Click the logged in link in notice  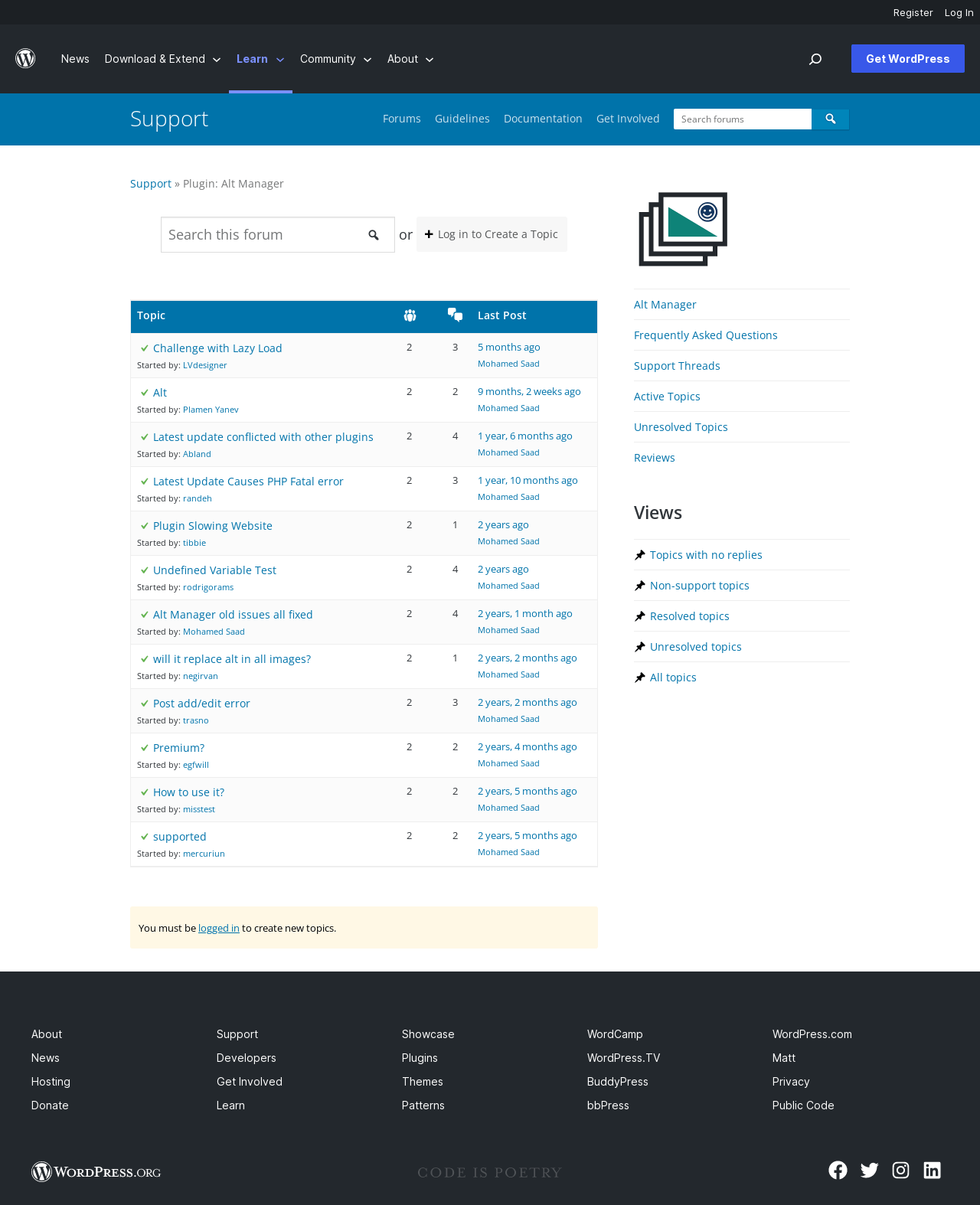219,928
